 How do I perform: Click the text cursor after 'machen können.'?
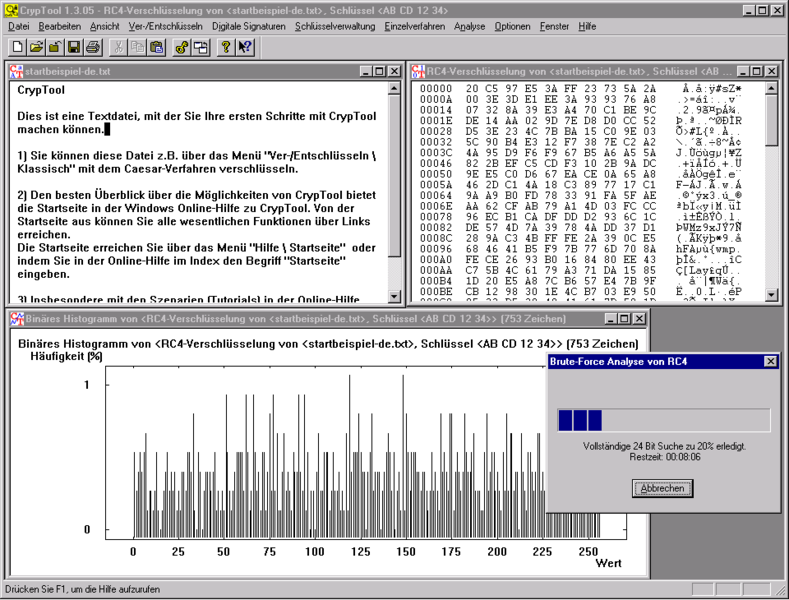pyautogui.click(x=107, y=129)
